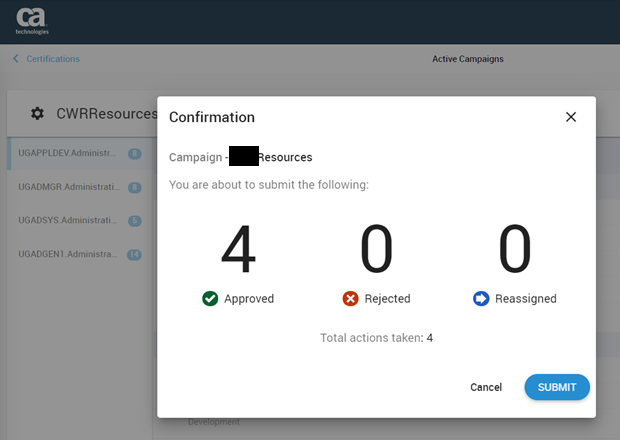
Task: Click the green Approved checkmark icon
Action: (x=209, y=298)
